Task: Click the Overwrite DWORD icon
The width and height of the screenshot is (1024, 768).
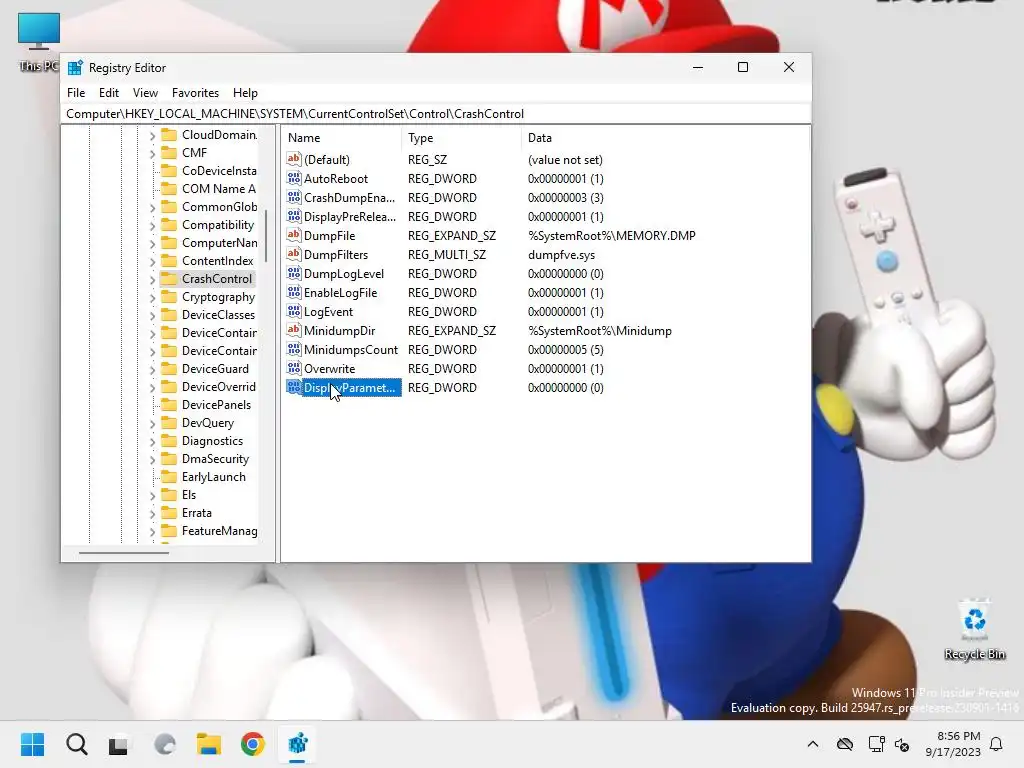Action: point(294,368)
